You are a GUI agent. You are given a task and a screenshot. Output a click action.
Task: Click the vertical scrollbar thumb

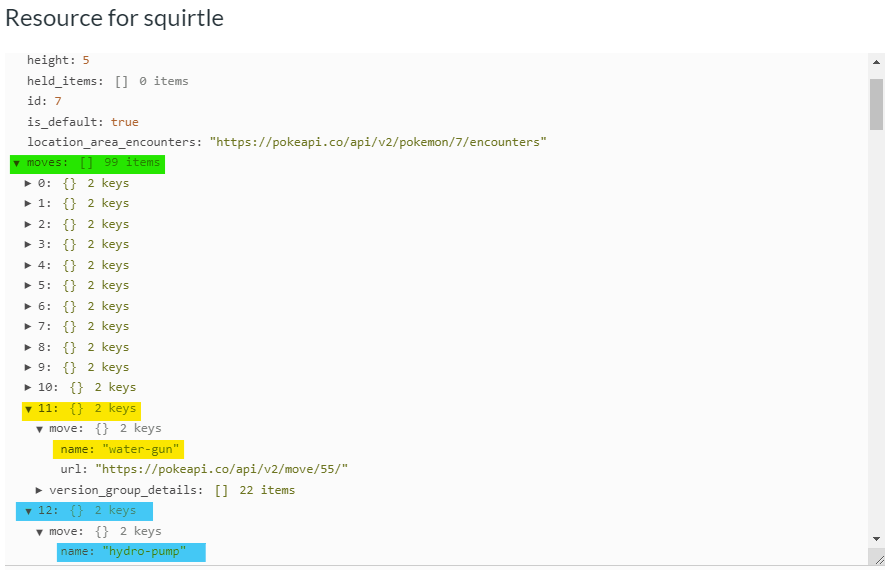(x=876, y=104)
